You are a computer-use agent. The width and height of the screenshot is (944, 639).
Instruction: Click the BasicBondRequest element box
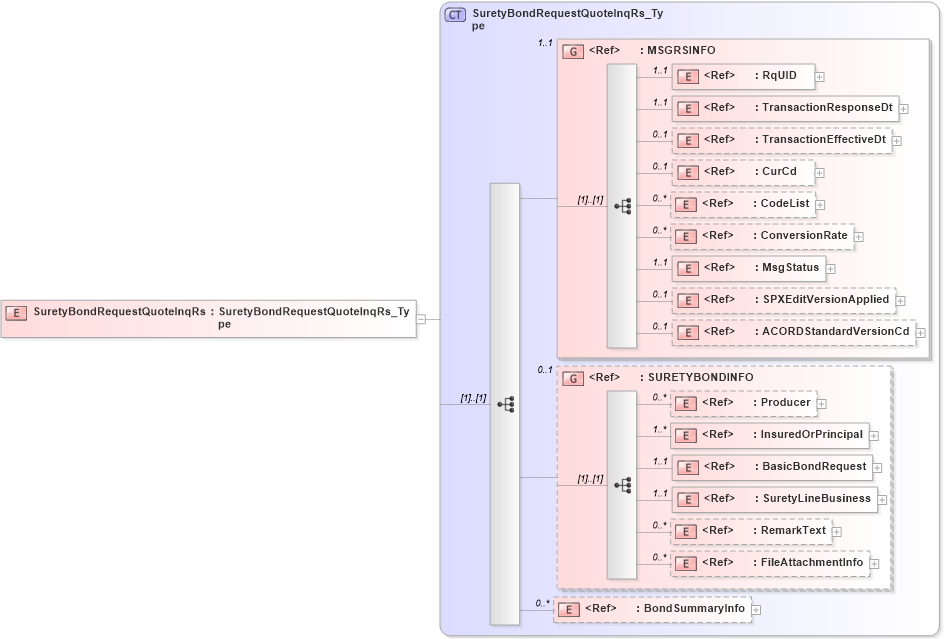772,467
